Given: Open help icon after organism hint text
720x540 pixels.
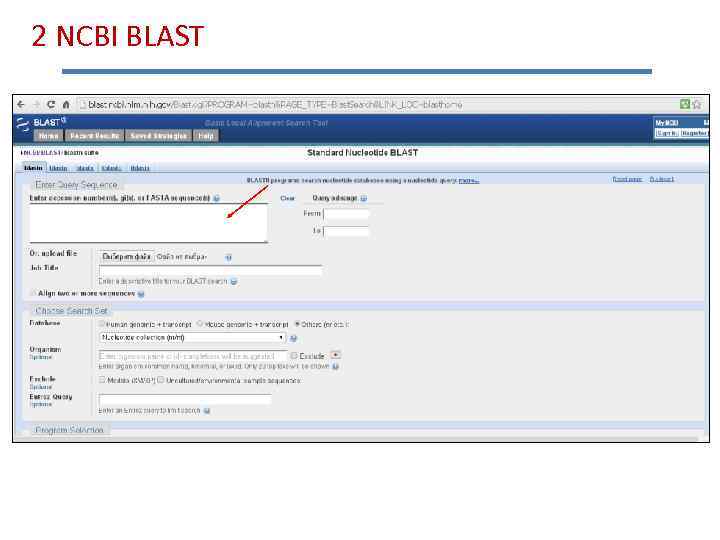Looking at the screenshot, I should pos(336,366).
